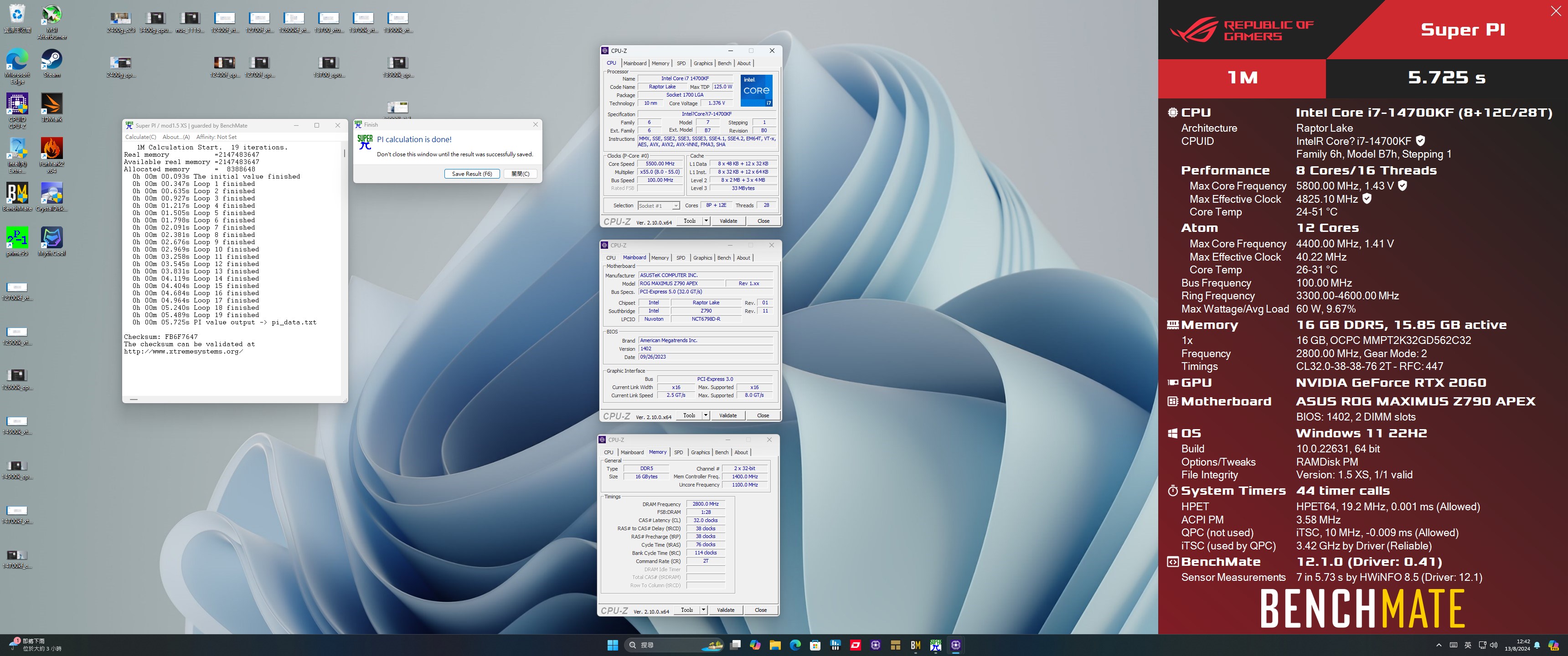Switch to Bench tab in bottom CPU-Z window
This screenshot has height=656, width=1568.
click(721, 452)
